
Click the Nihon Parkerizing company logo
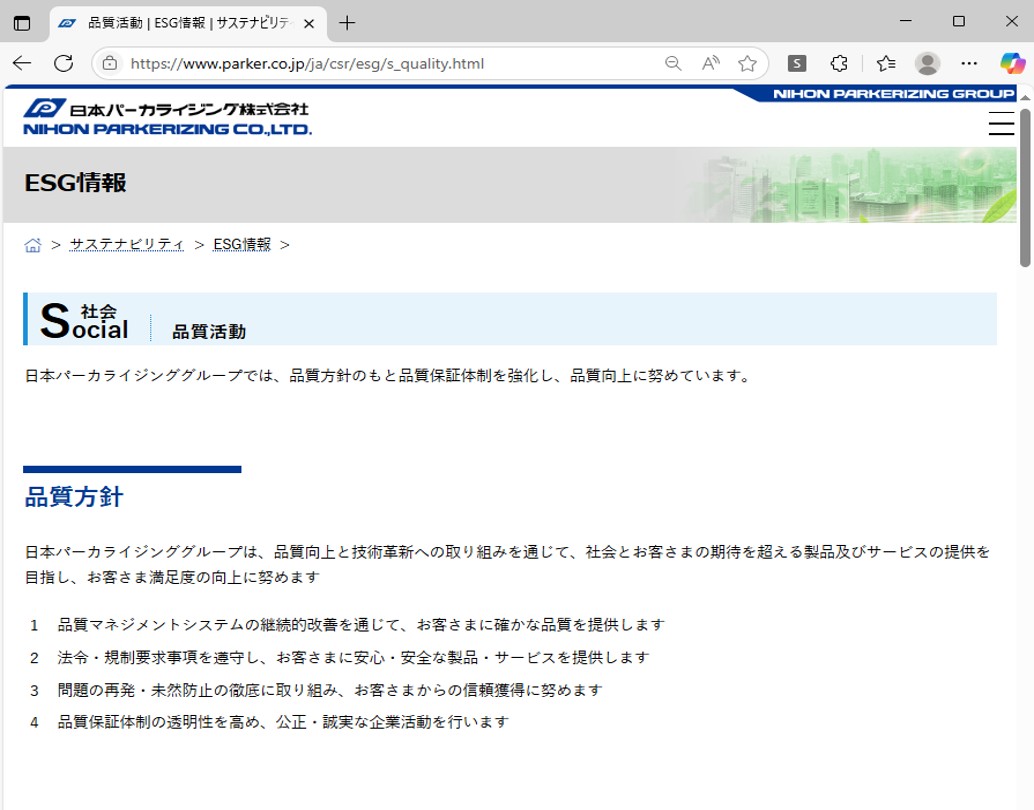pyautogui.click(x=167, y=117)
